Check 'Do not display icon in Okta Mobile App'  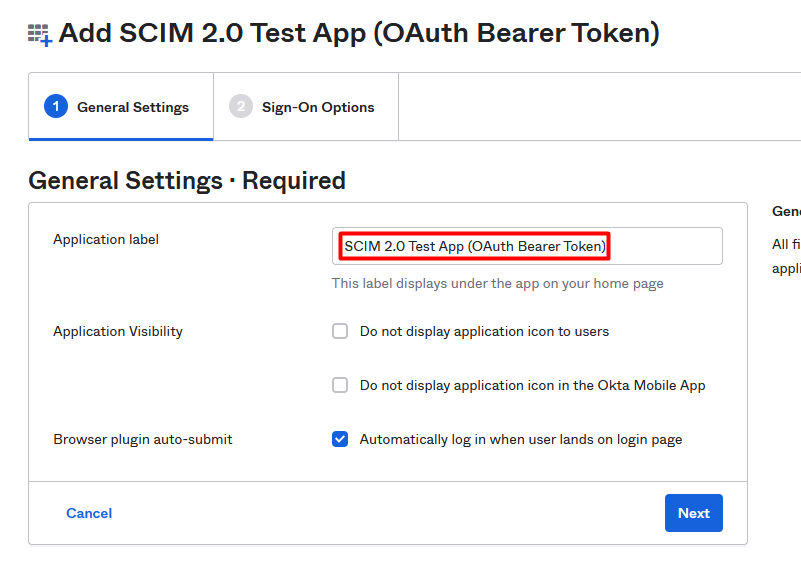pyautogui.click(x=340, y=385)
